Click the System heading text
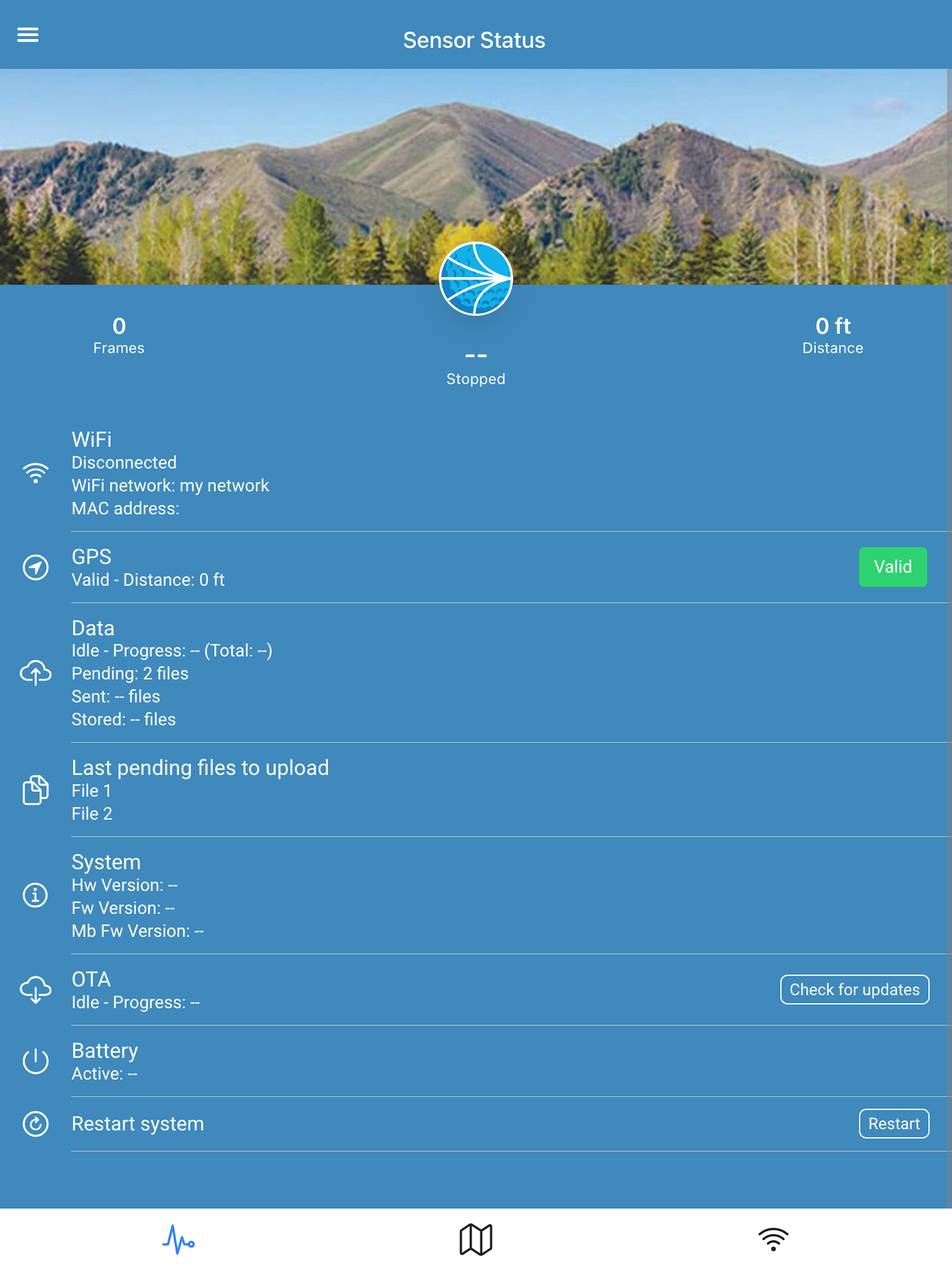The image size is (952, 1270). [106, 863]
